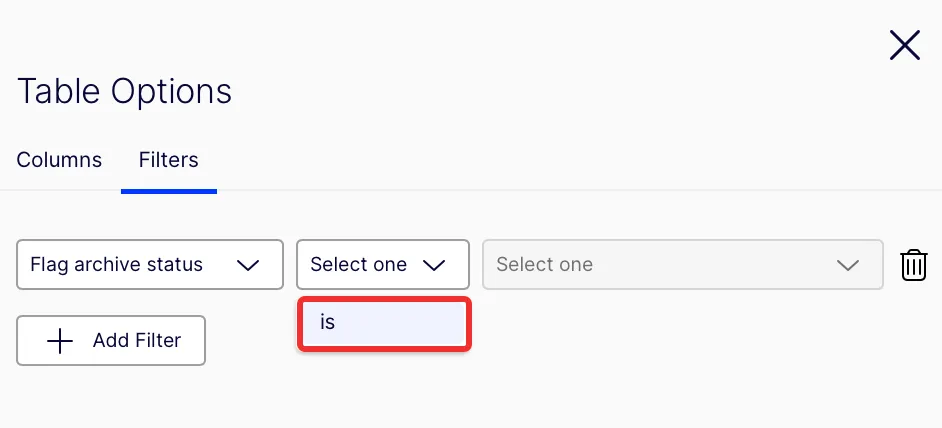The image size is (942, 428).
Task: Click chevron arrow of greyed value dropdown
Action: [x=848, y=265]
